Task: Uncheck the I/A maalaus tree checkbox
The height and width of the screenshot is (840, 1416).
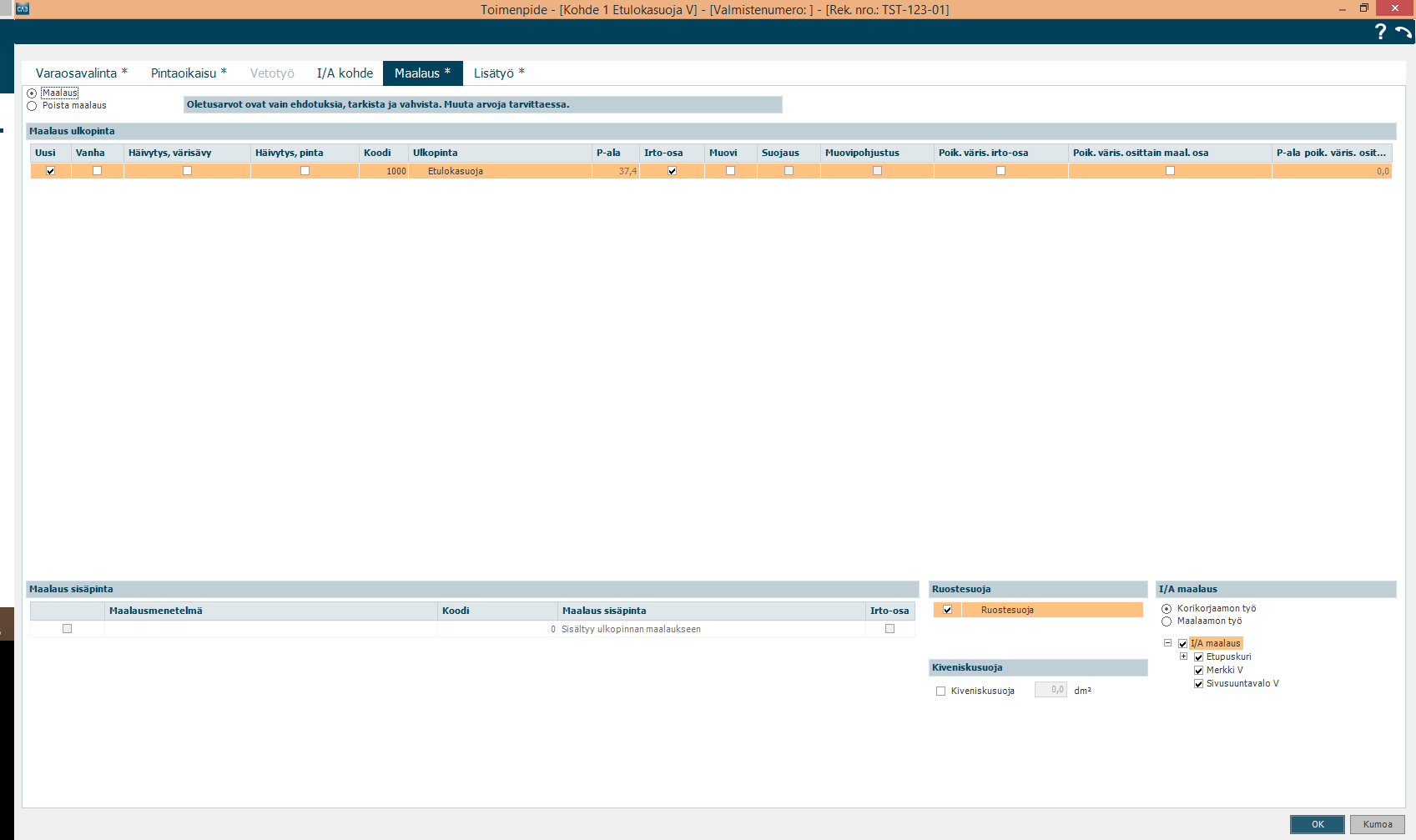Action: [x=1182, y=644]
